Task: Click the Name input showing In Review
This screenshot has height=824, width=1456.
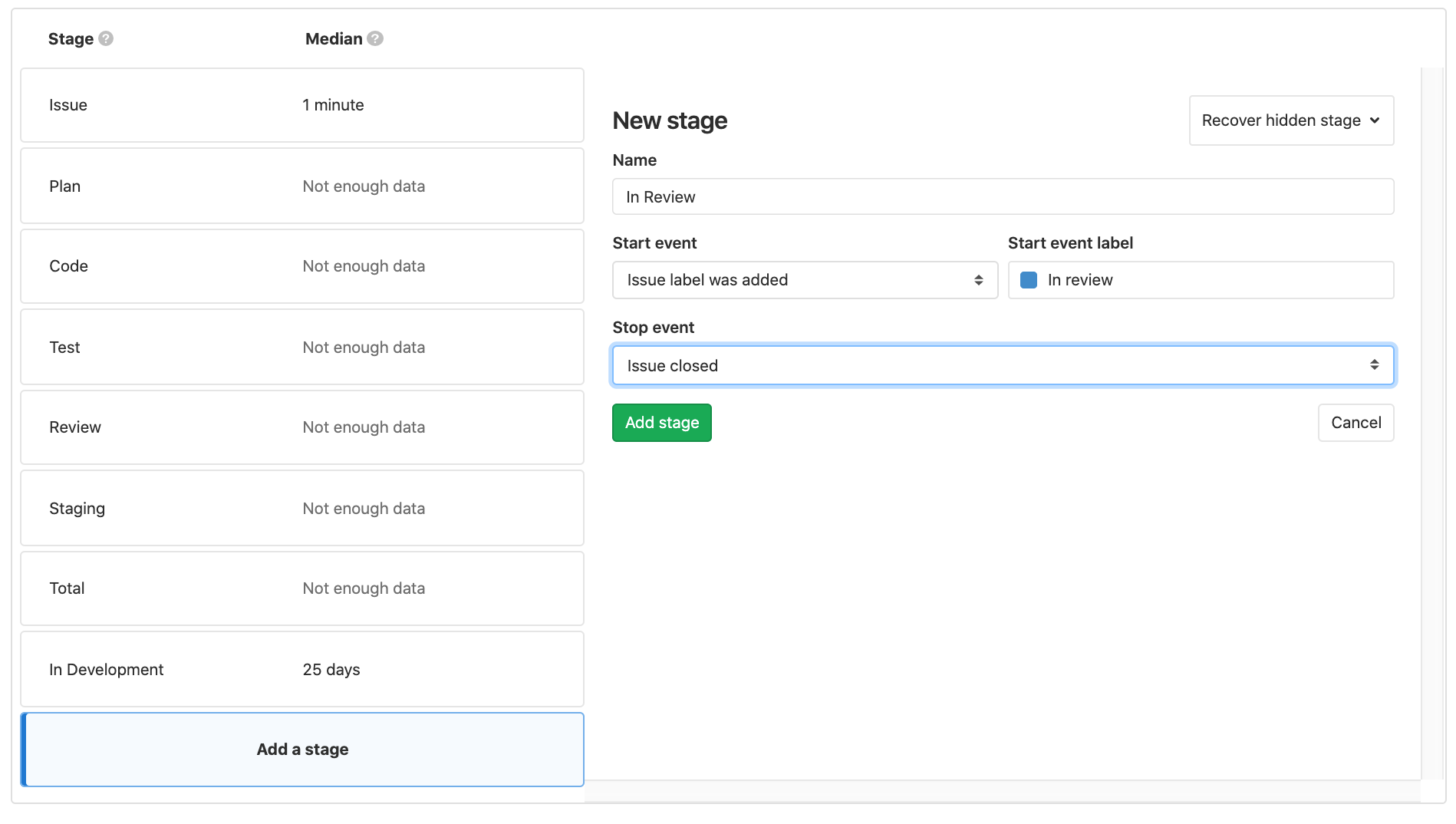Action: [1003, 196]
